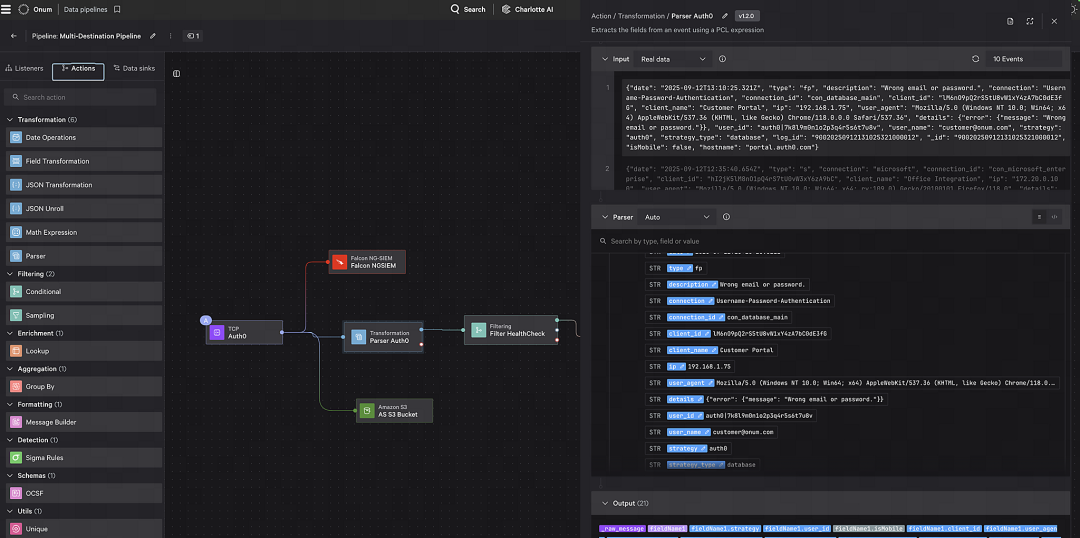Open Charlotte AI assistant
The width and height of the screenshot is (1080, 538).
pos(528,10)
